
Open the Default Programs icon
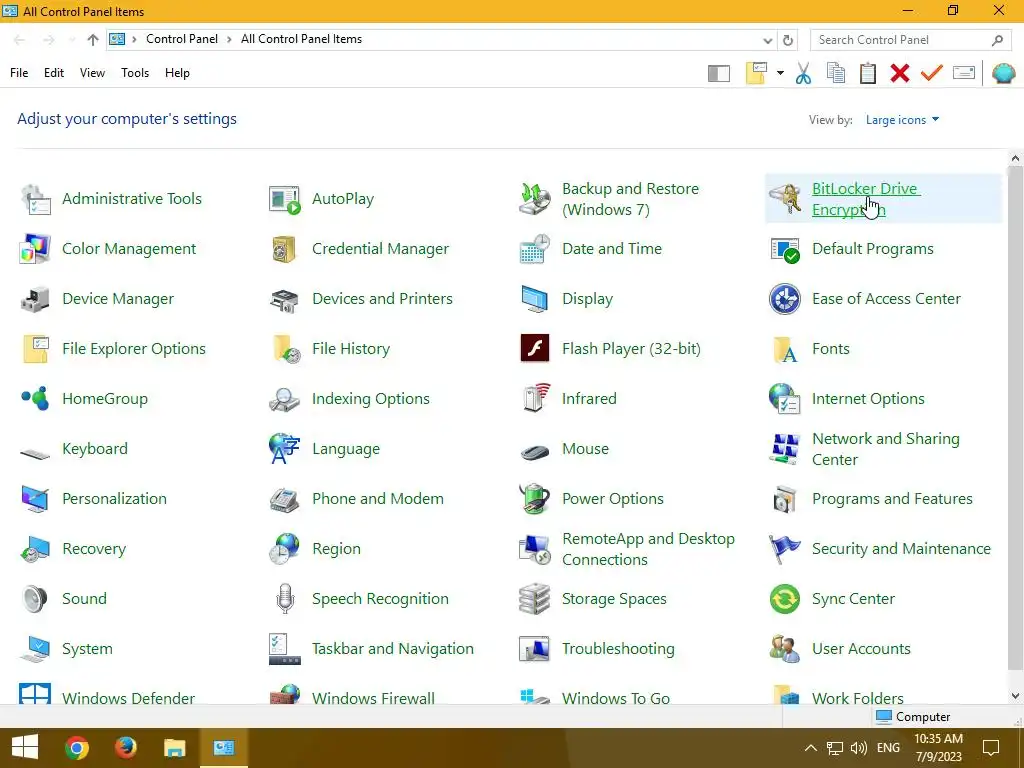pos(784,249)
